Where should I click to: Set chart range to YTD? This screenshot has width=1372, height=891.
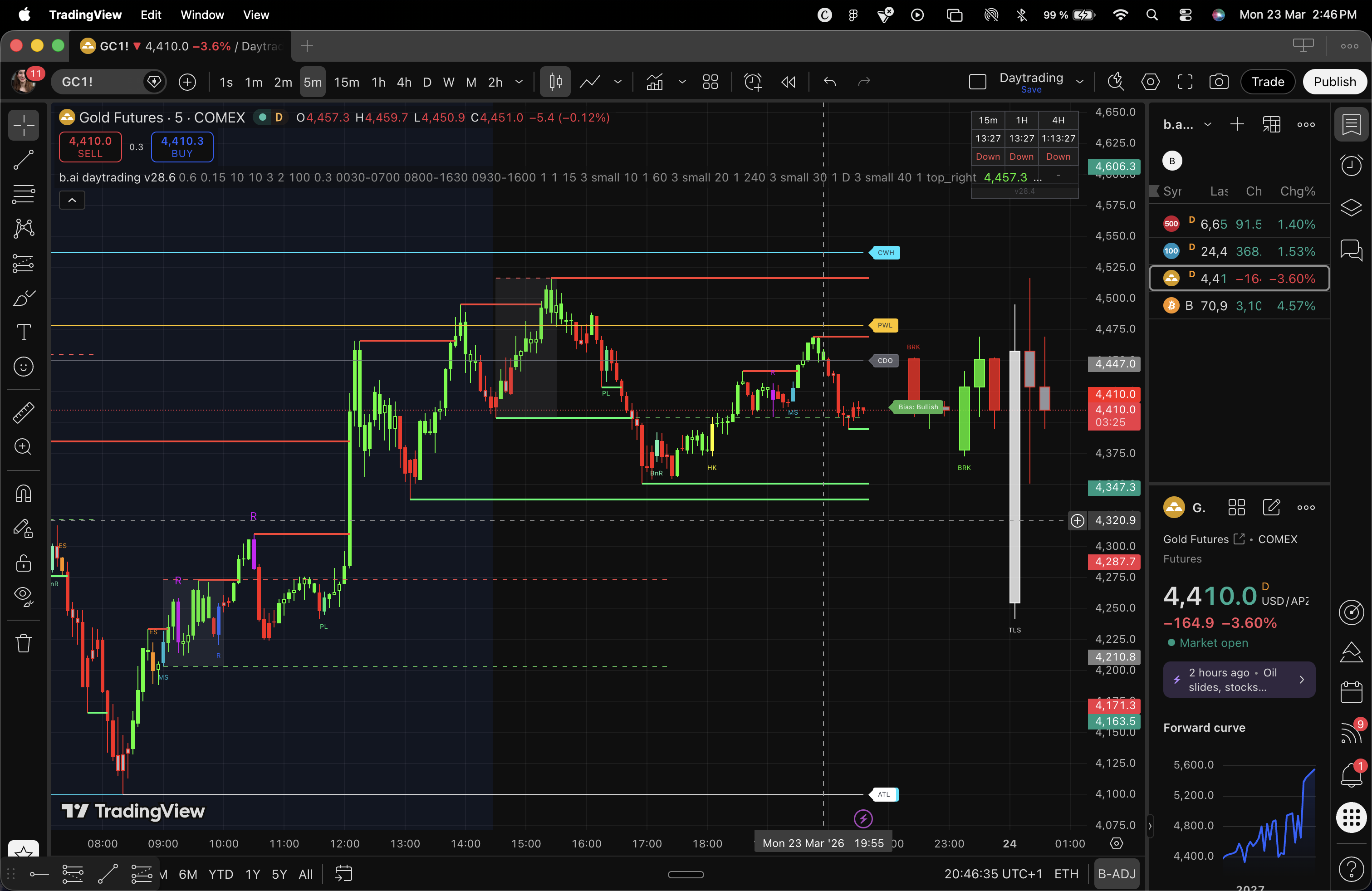pyautogui.click(x=221, y=874)
